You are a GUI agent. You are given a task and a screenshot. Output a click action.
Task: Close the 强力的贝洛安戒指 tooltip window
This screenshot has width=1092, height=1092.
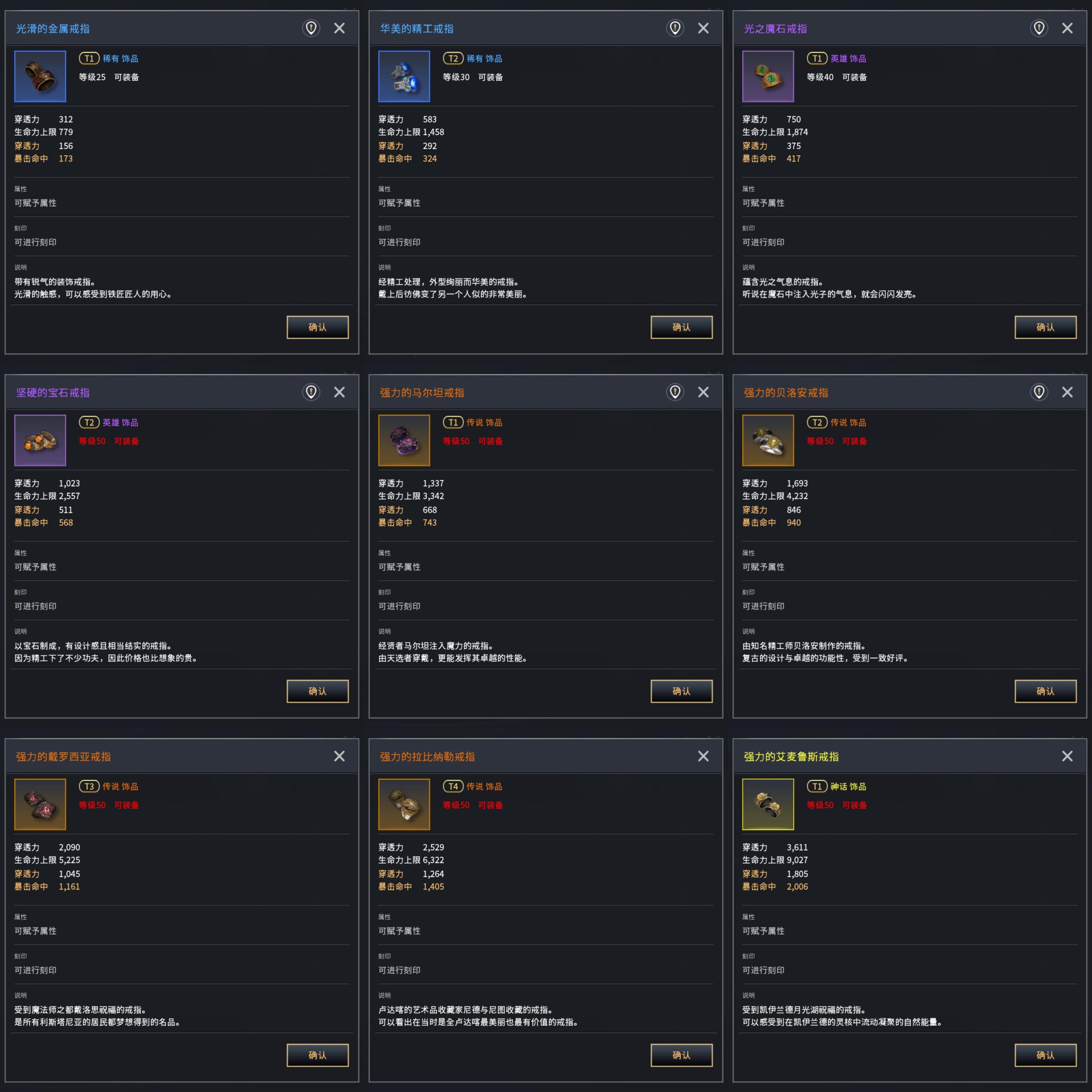(x=1067, y=392)
